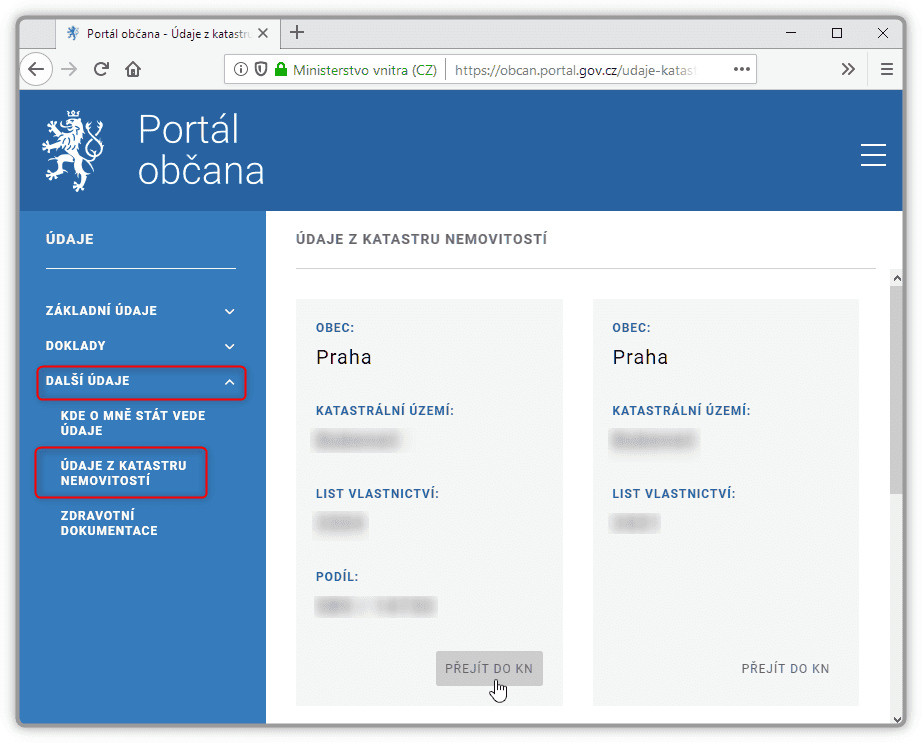Click Přejít do KN in first card
The image size is (922, 743).
(489, 668)
